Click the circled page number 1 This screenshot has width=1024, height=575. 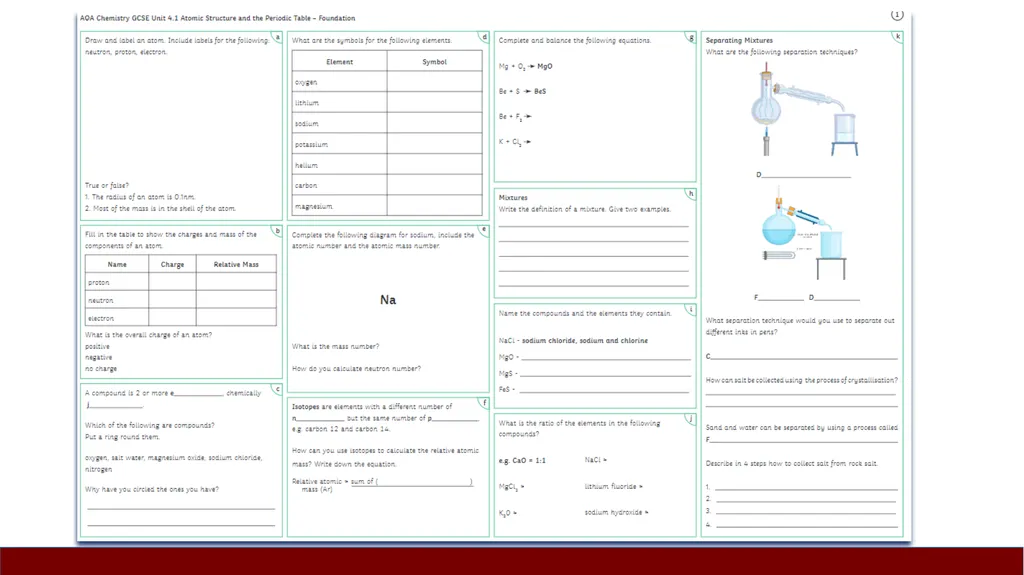point(897,15)
